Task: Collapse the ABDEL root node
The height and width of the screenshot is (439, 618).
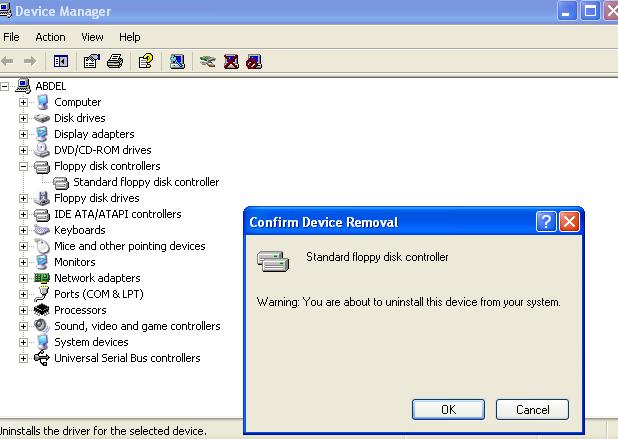Action: click(4, 86)
